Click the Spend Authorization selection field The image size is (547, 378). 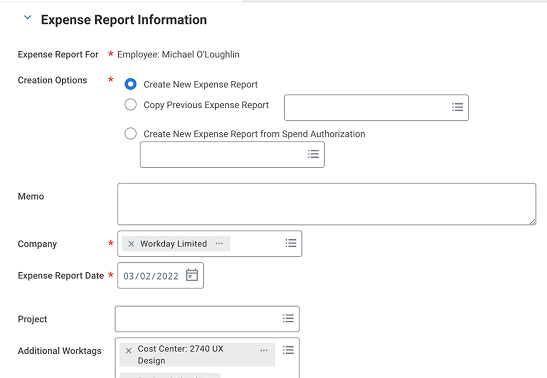(x=232, y=154)
